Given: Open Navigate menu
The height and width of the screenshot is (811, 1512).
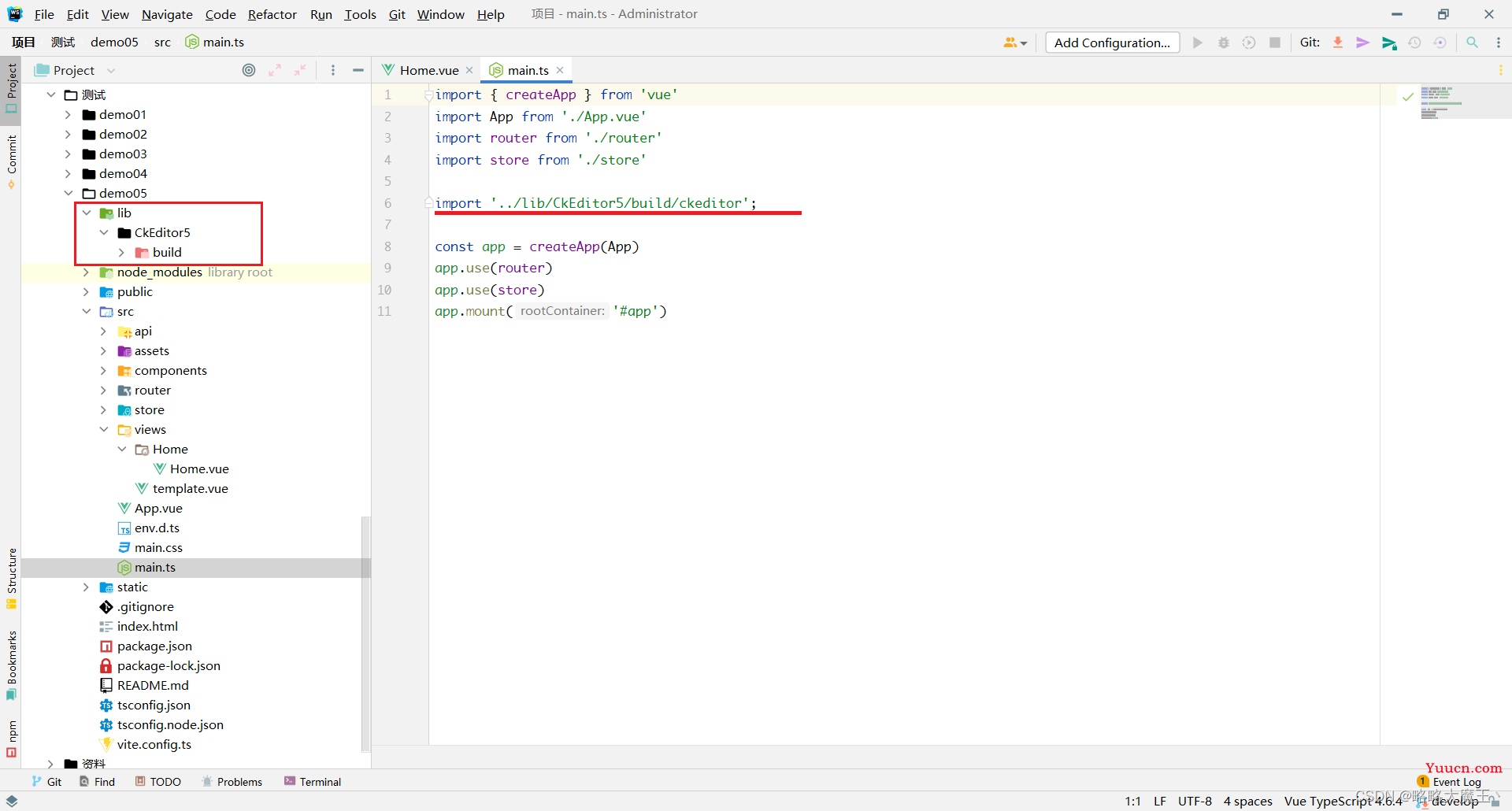Looking at the screenshot, I should click(x=167, y=14).
